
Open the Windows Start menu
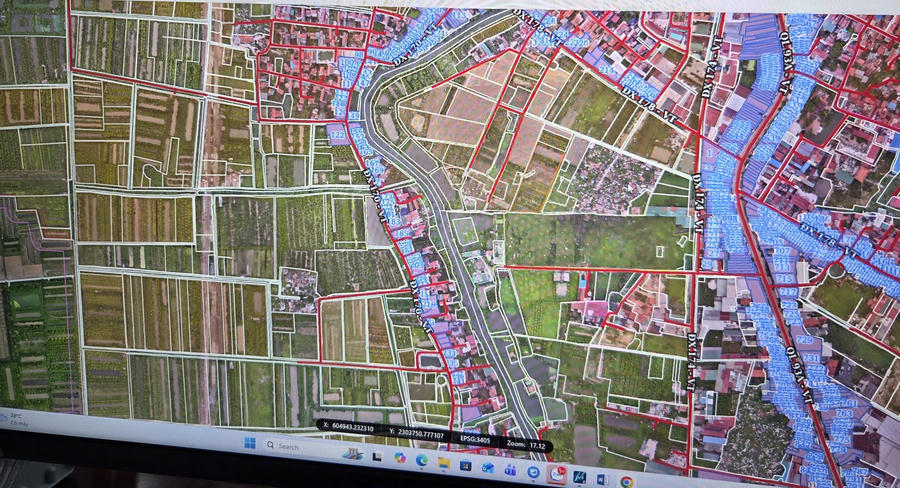(250, 443)
